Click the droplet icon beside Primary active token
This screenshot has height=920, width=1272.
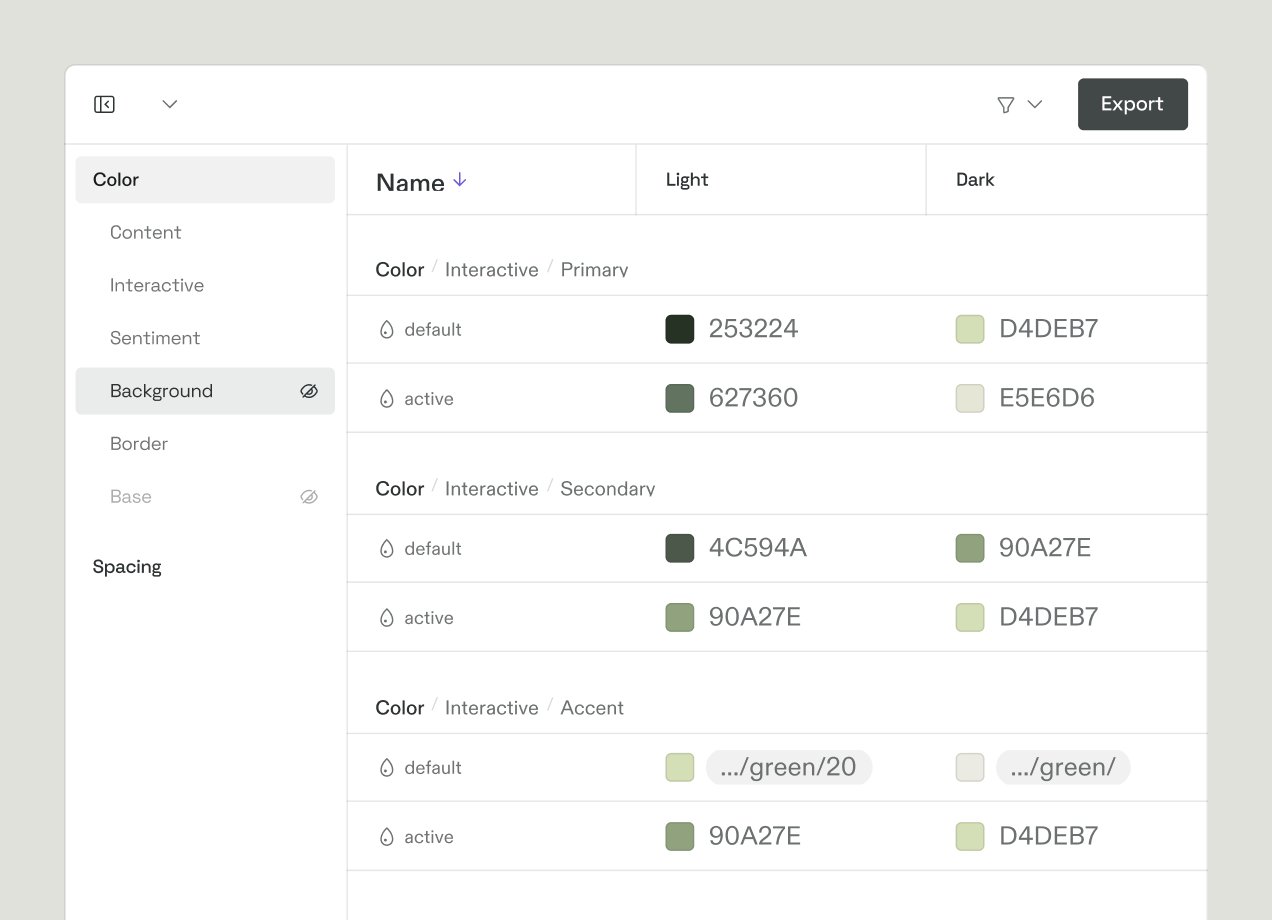click(387, 398)
